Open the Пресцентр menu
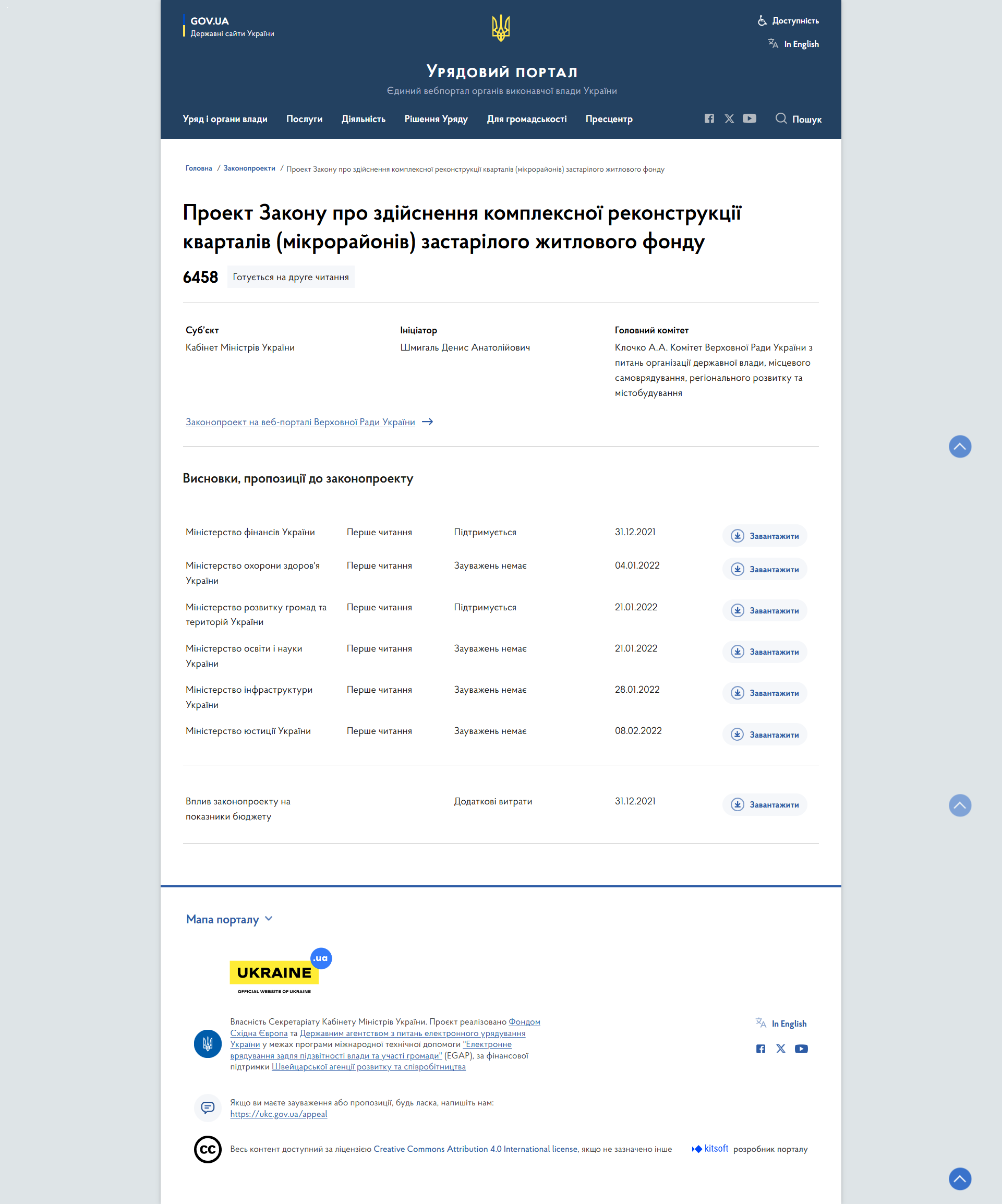The width and height of the screenshot is (1002, 1204). pyautogui.click(x=609, y=119)
